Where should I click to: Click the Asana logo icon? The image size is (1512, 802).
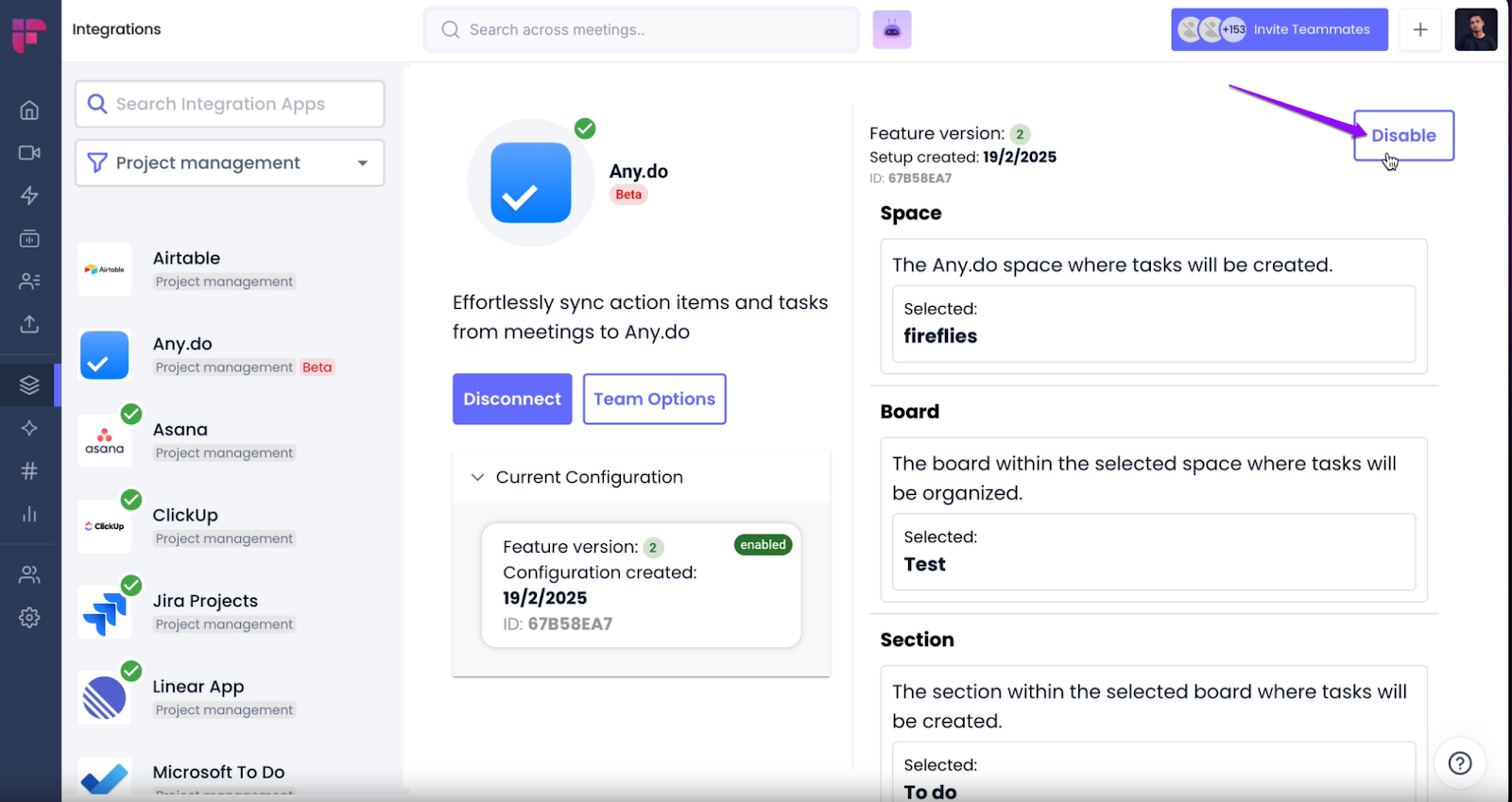click(x=104, y=440)
